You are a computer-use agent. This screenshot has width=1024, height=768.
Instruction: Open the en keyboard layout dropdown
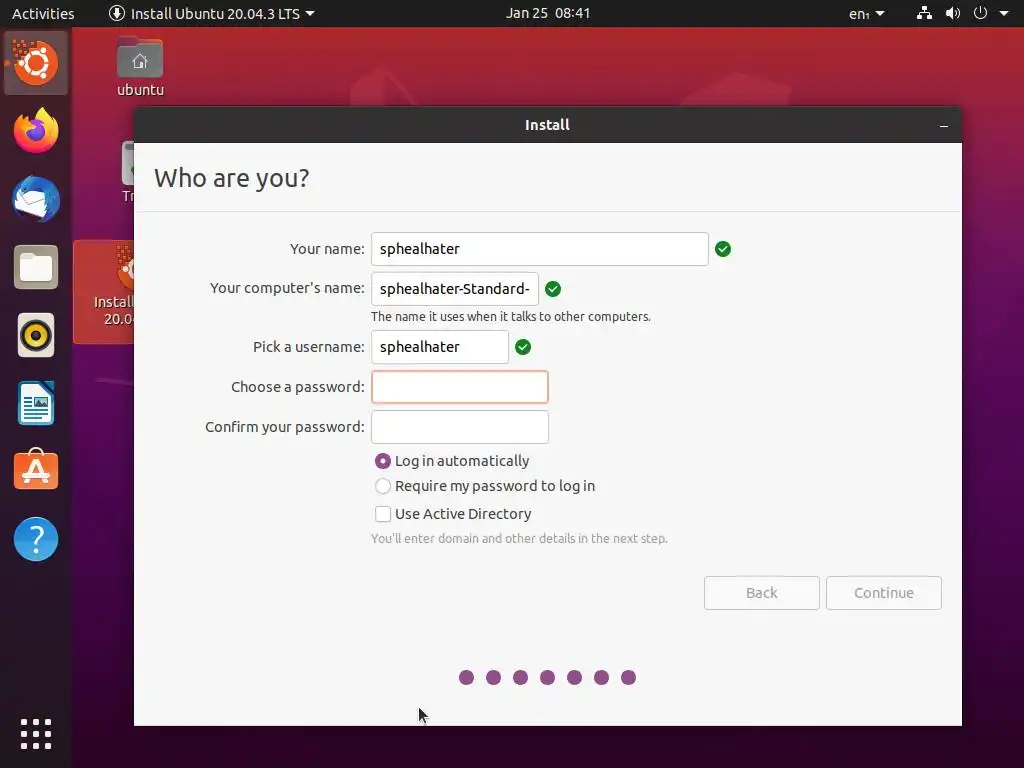click(867, 13)
